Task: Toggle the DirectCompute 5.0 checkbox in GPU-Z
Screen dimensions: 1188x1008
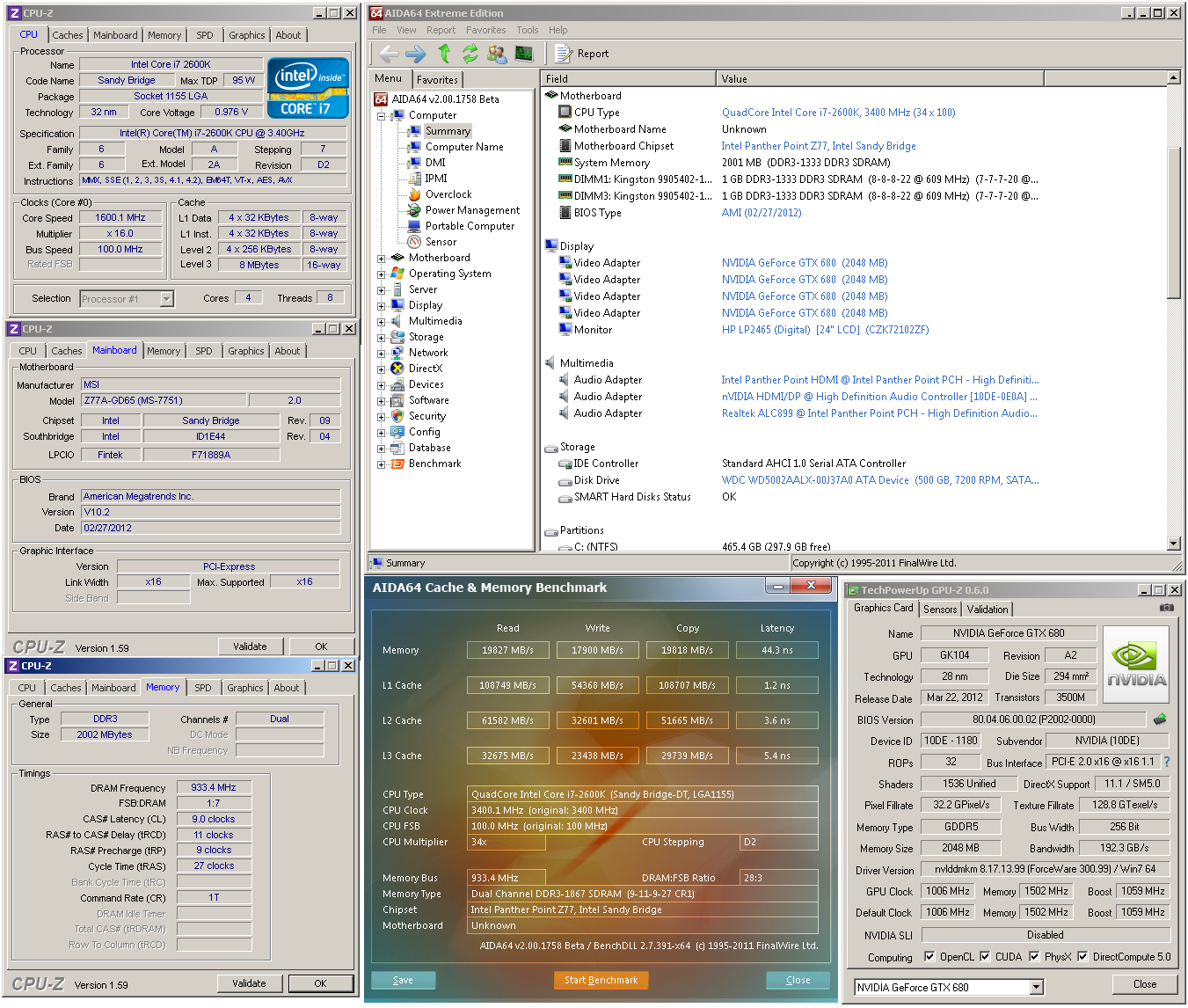Action: coord(1082,956)
